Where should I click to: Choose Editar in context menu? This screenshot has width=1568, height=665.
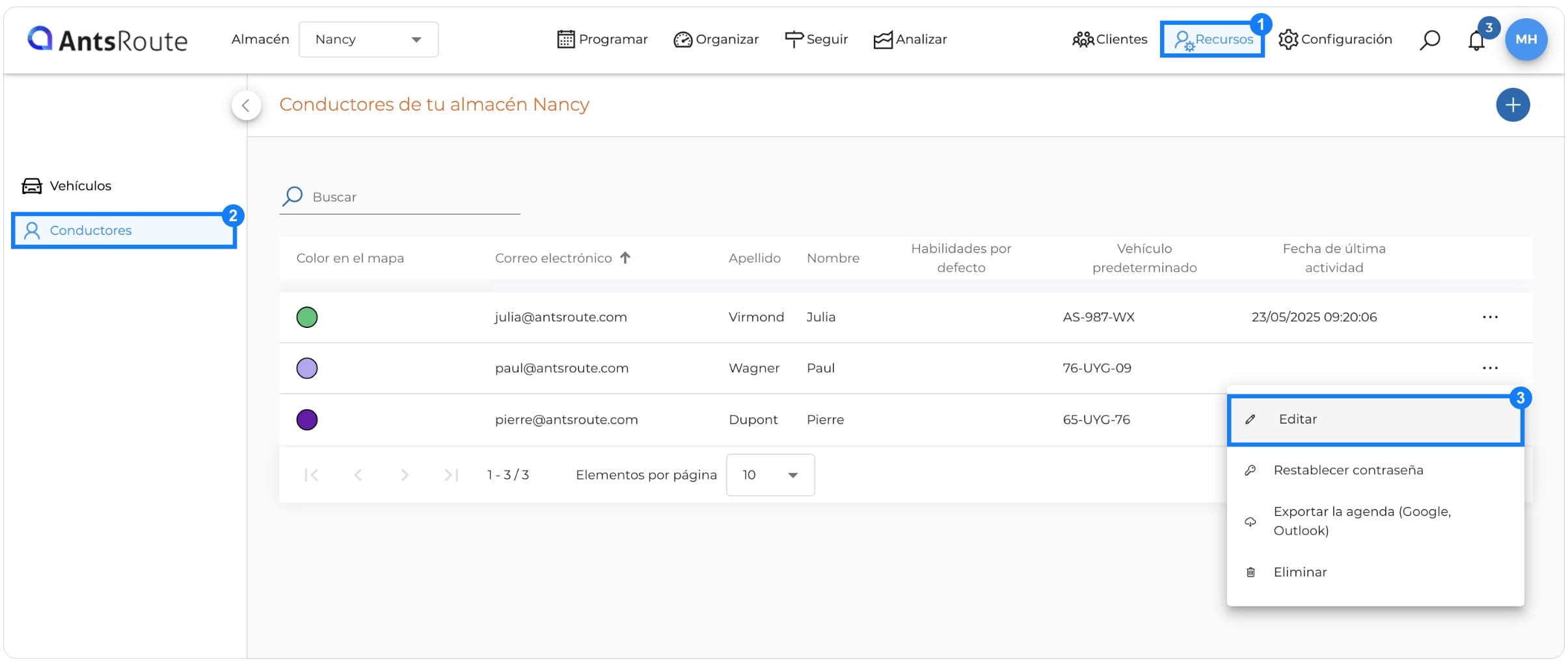pos(1375,420)
